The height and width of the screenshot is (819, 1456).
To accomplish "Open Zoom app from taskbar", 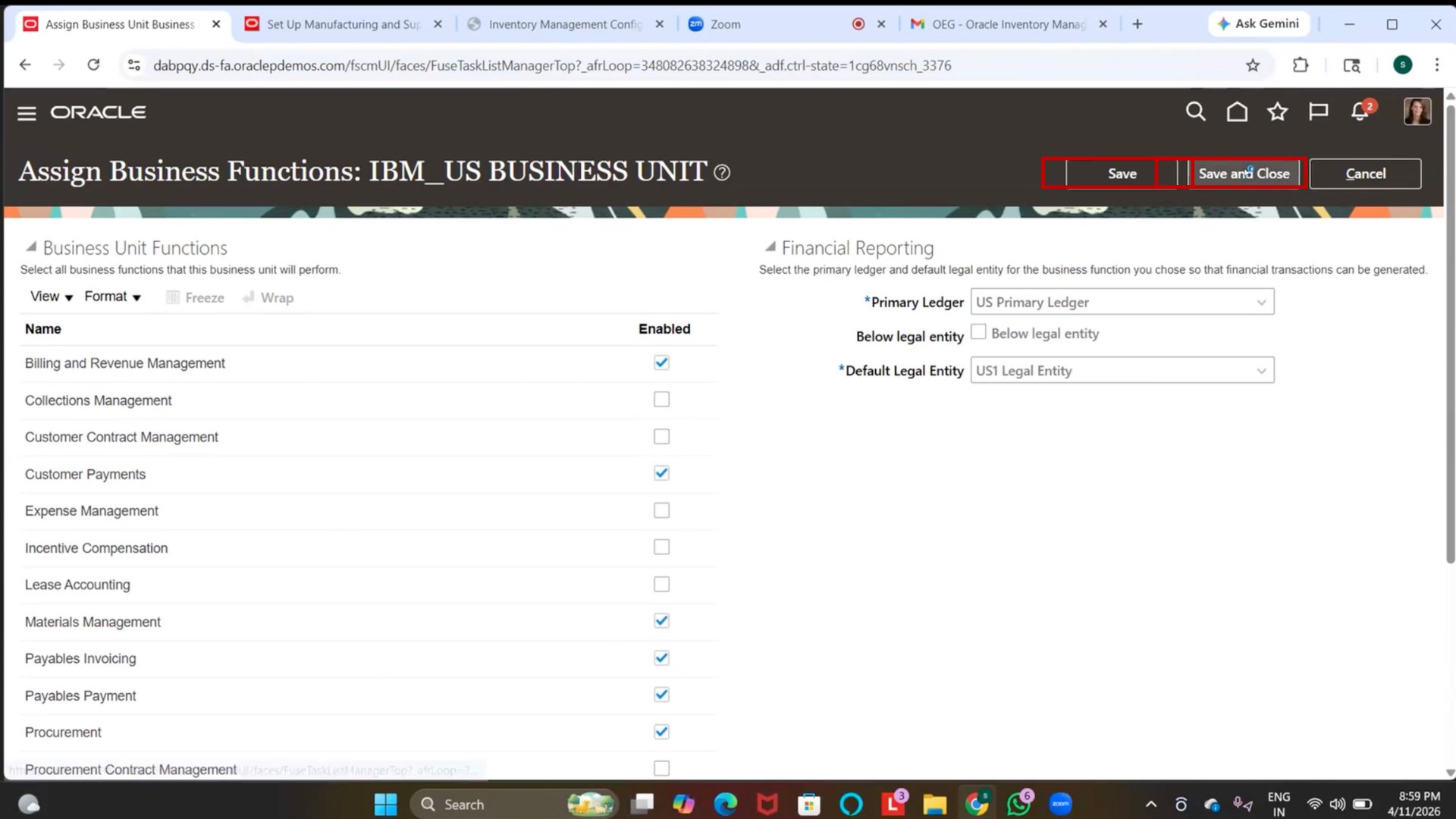I will [1060, 804].
